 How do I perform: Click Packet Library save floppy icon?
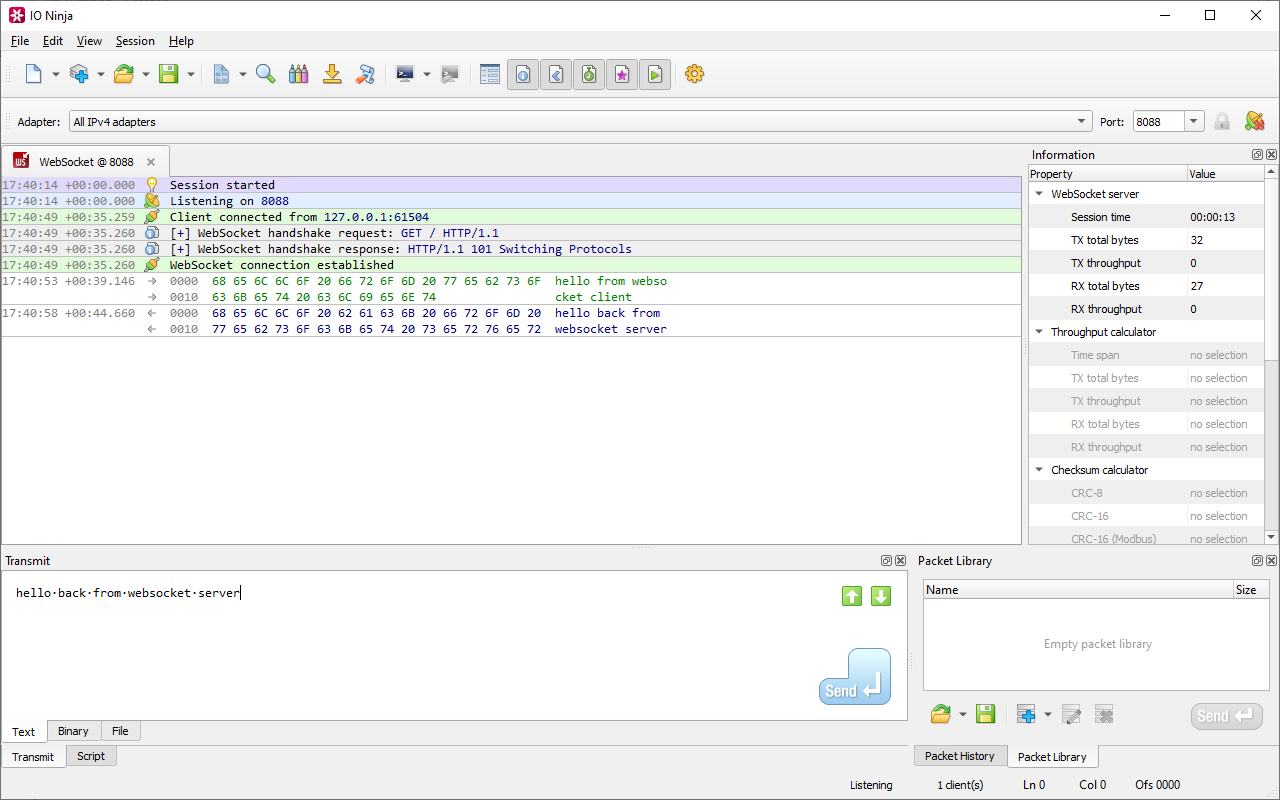[x=985, y=714]
